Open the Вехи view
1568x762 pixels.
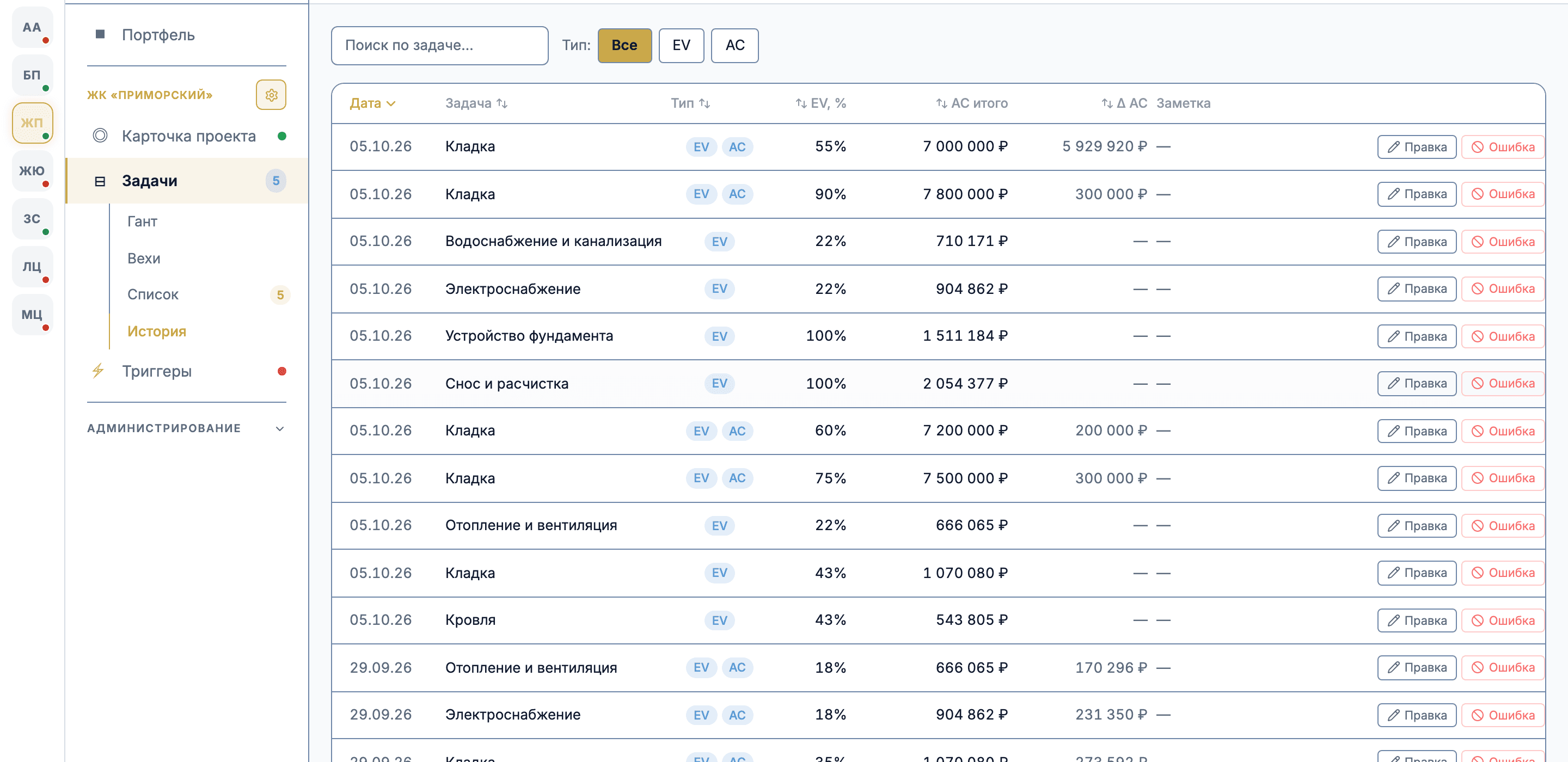tap(144, 259)
